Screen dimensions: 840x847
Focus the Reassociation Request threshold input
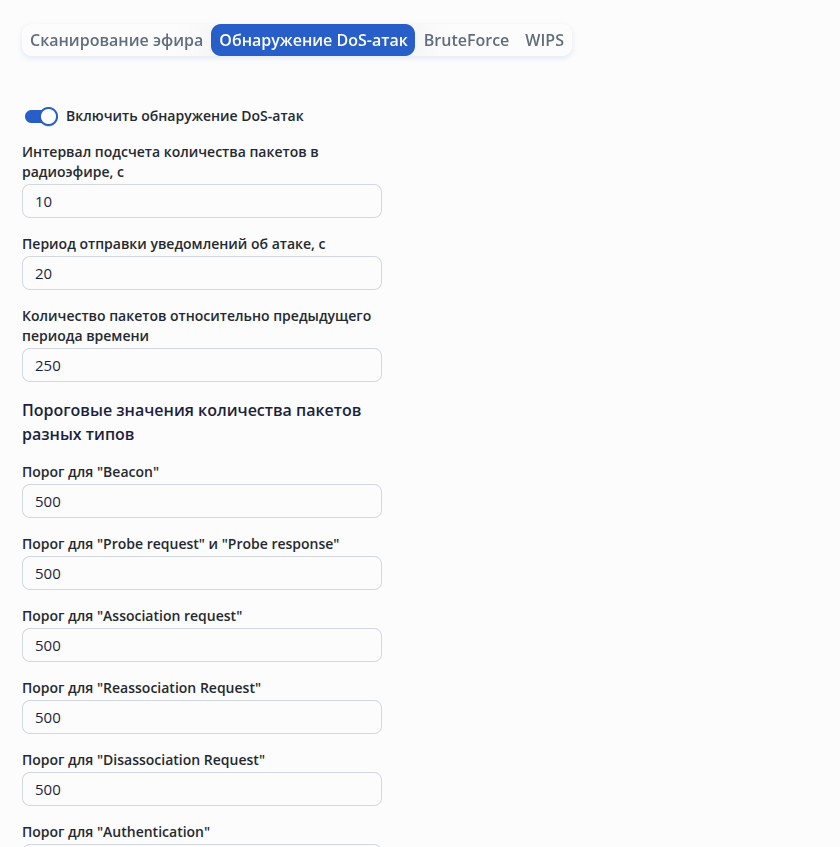click(x=201, y=717)
